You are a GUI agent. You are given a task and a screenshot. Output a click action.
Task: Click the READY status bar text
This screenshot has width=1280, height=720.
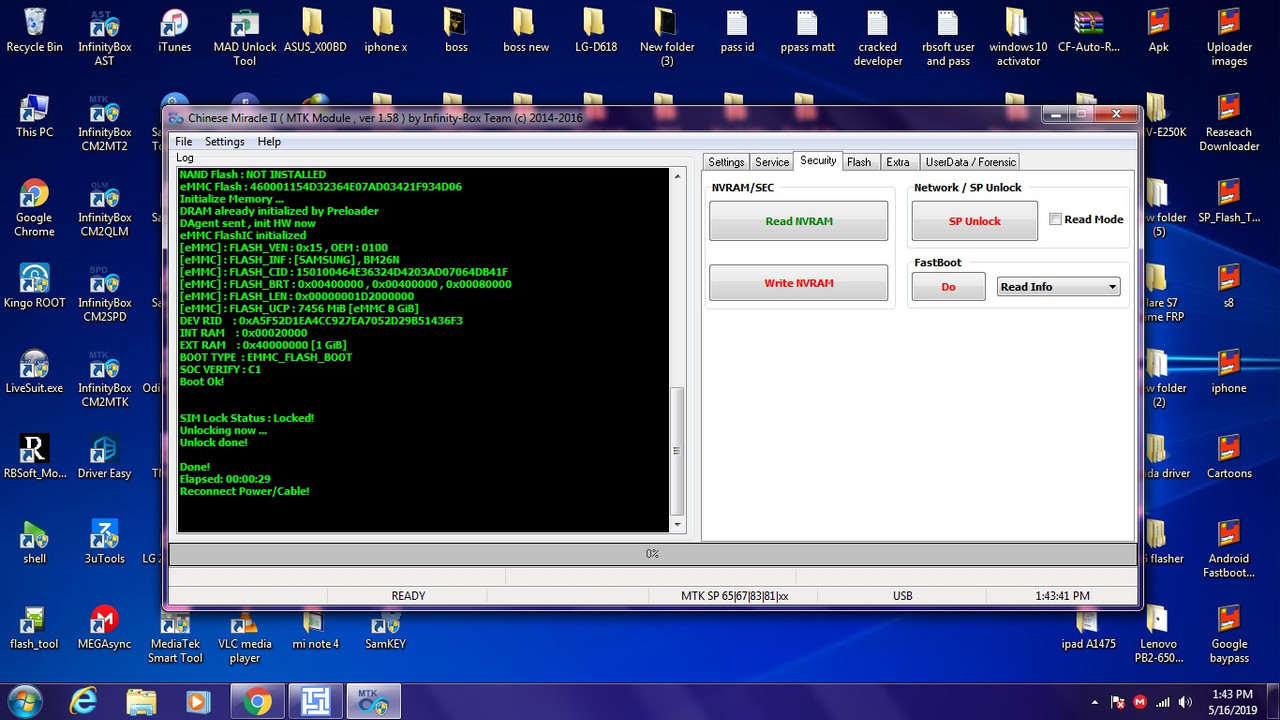(408, 595)
